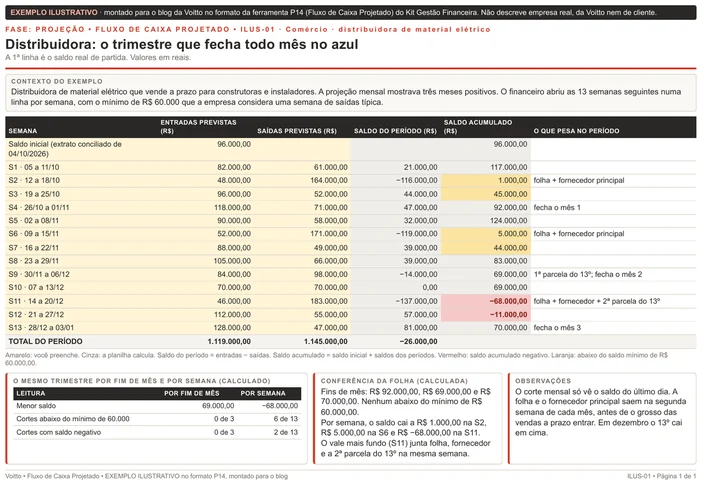Click the 'SAÍDAS PREVISTAS (R$)' column header
The height and width of the screenshot is (485, 702).
[297, 131]
